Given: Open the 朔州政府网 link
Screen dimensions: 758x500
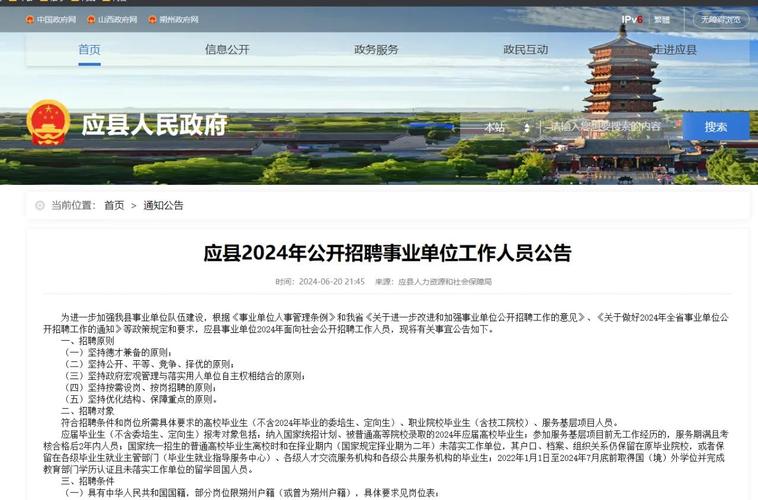Looking at the screenshot, I should click(179, 20).
